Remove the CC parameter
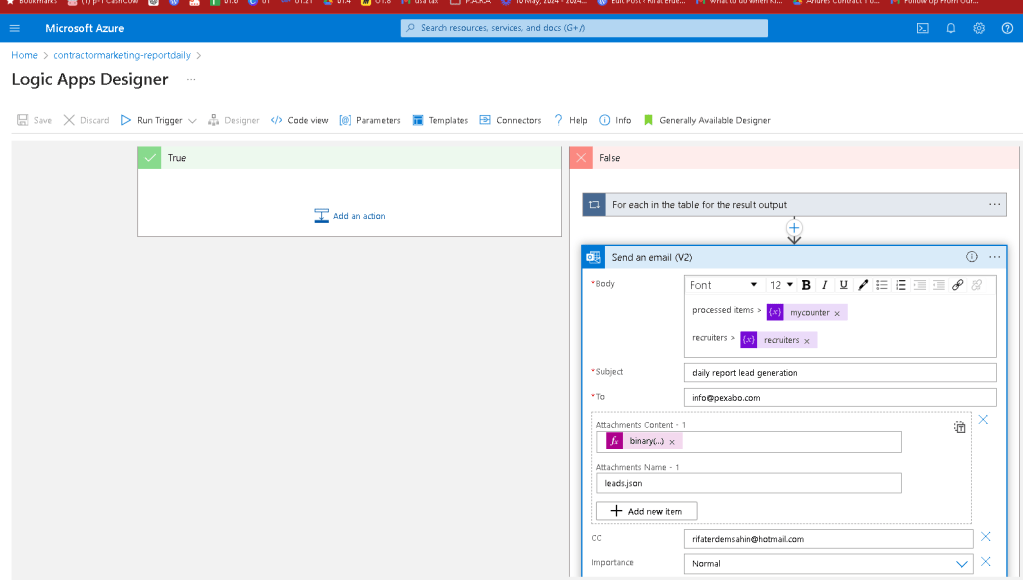The image size is (1023, 580). [985, 537]
